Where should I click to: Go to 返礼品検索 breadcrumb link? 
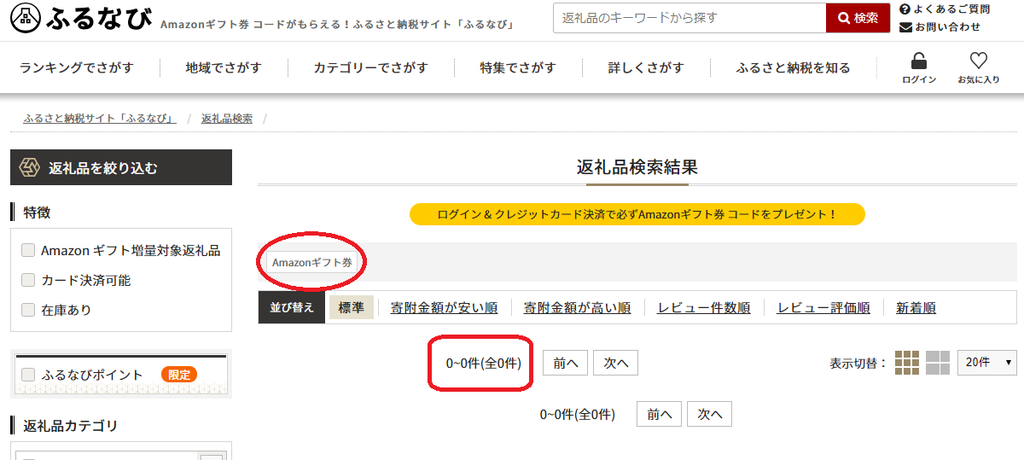click(227, 119)
